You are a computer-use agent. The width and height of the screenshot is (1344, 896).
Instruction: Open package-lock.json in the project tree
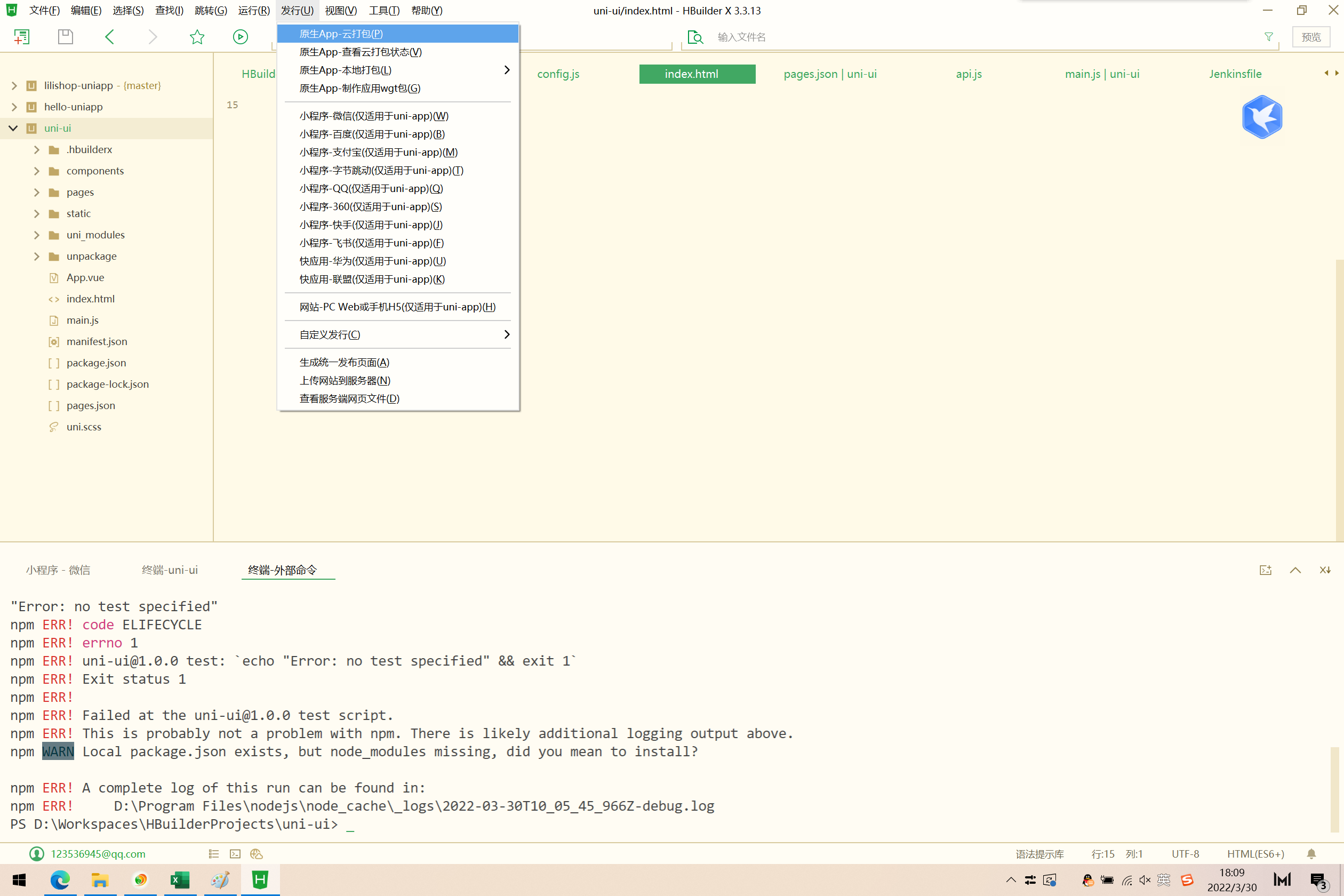107,384
